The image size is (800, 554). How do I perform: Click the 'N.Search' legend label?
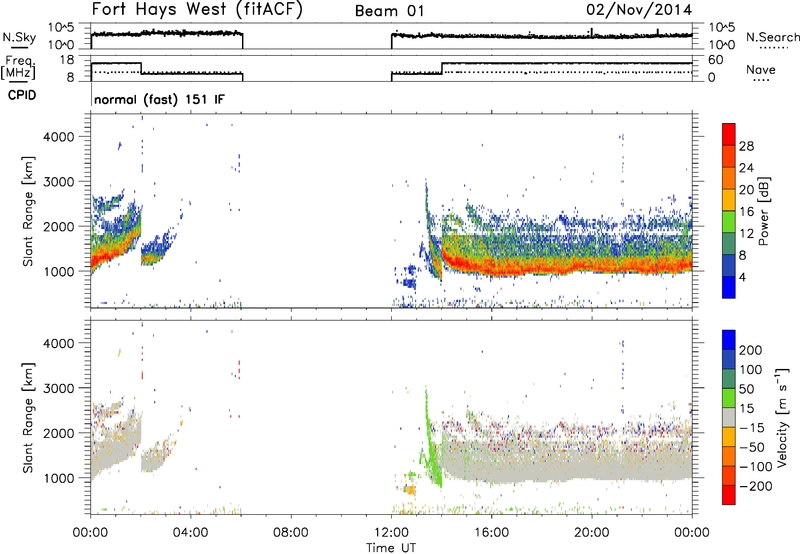pyautogui.click(x=772, y=37)
